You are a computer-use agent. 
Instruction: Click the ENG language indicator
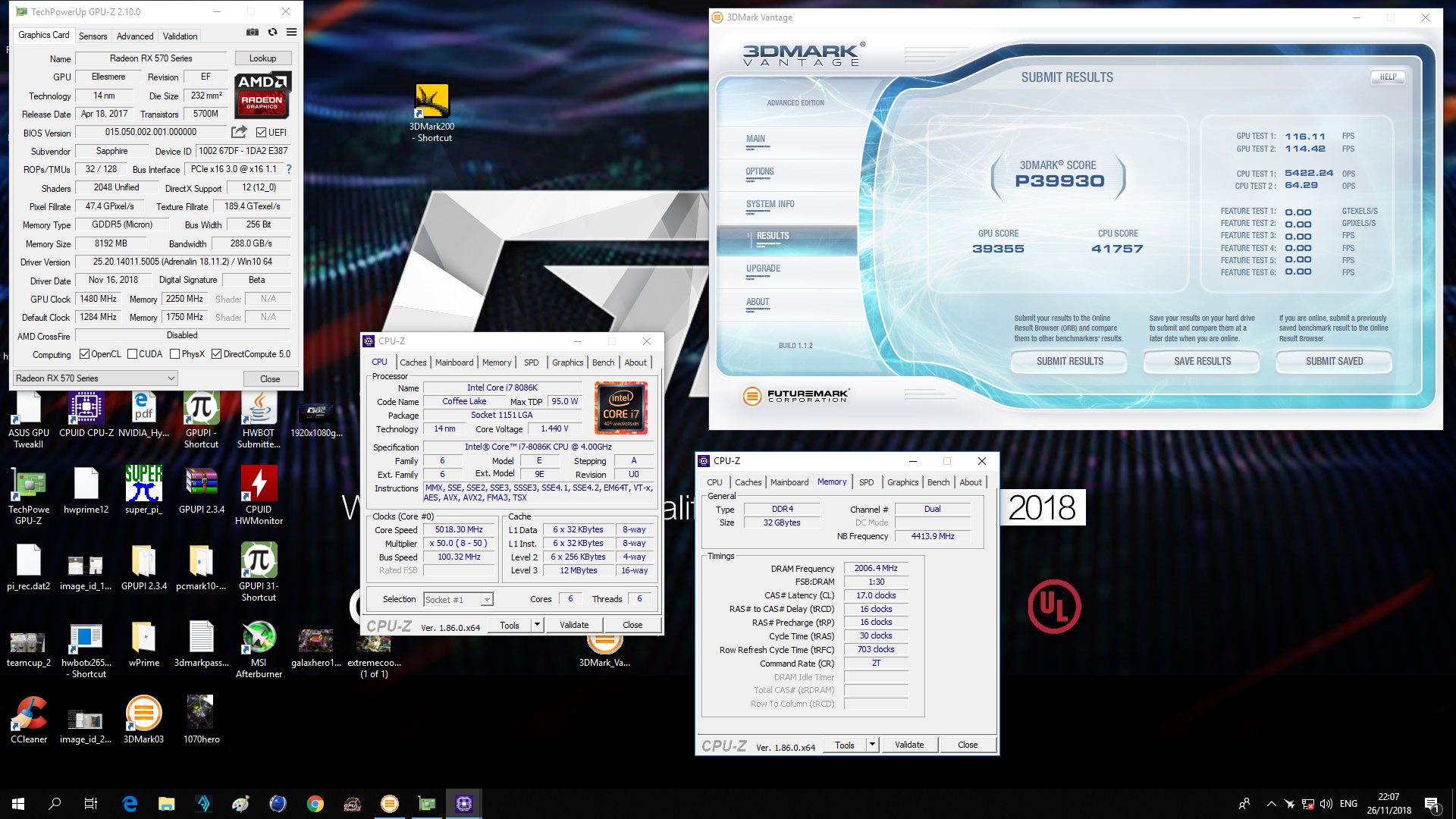(x=1348, y=804)
